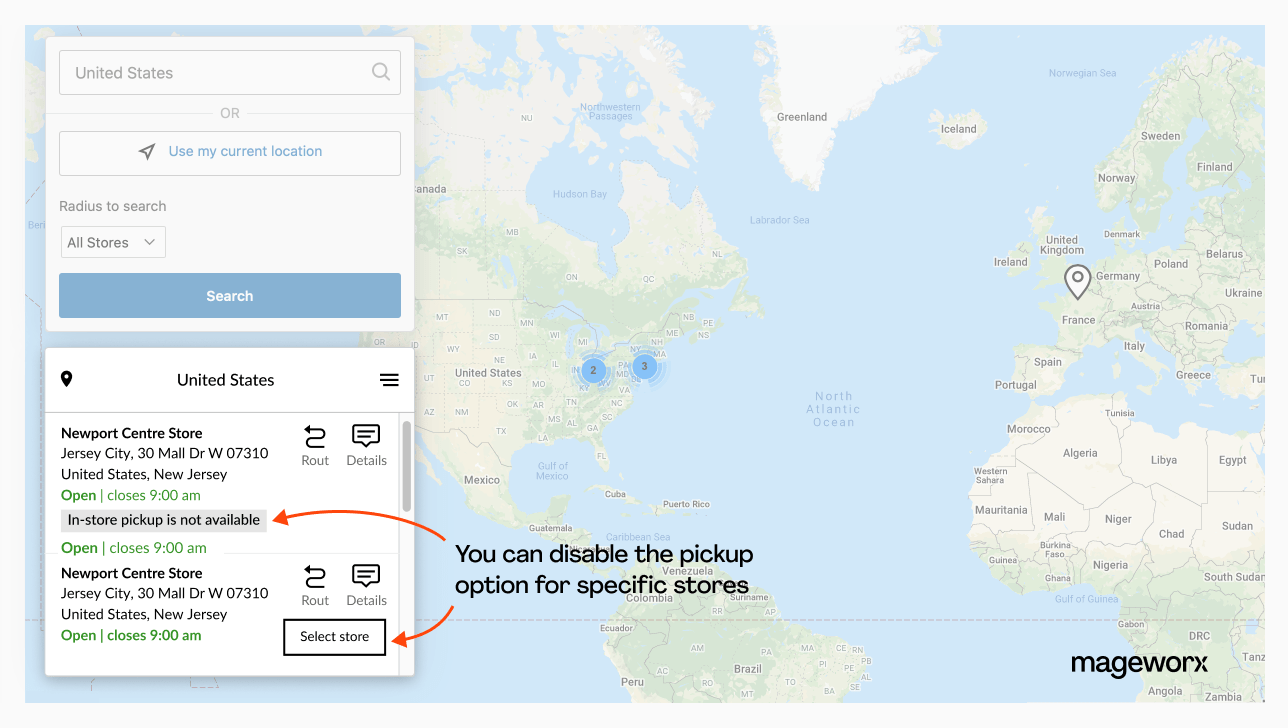Click the map pin marker over France
Screen dimensions: 1288x728
[x=1077, y=281]
